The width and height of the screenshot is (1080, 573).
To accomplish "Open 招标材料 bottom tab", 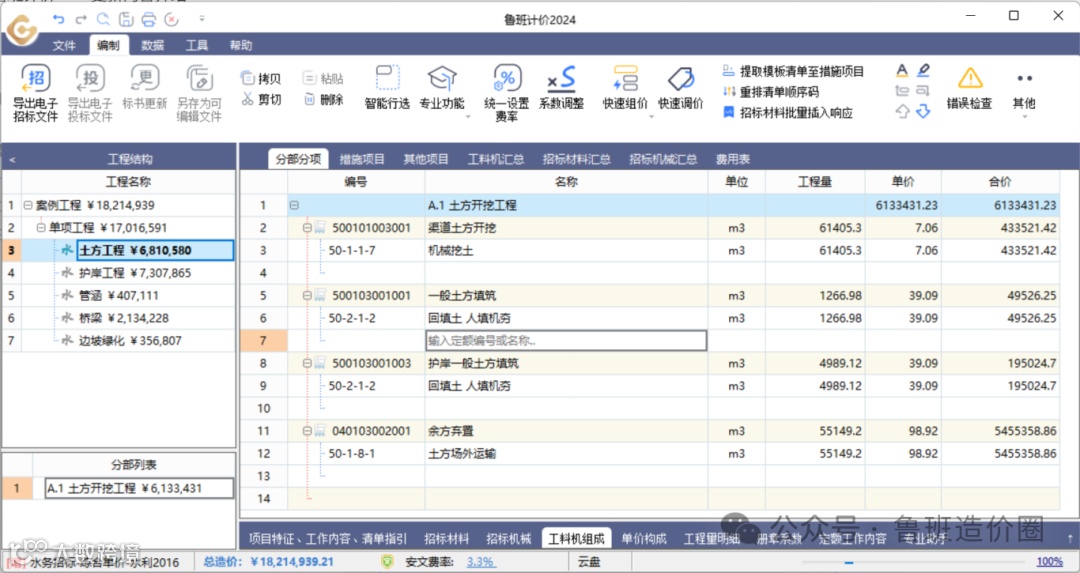I will [x=446, y=539].
